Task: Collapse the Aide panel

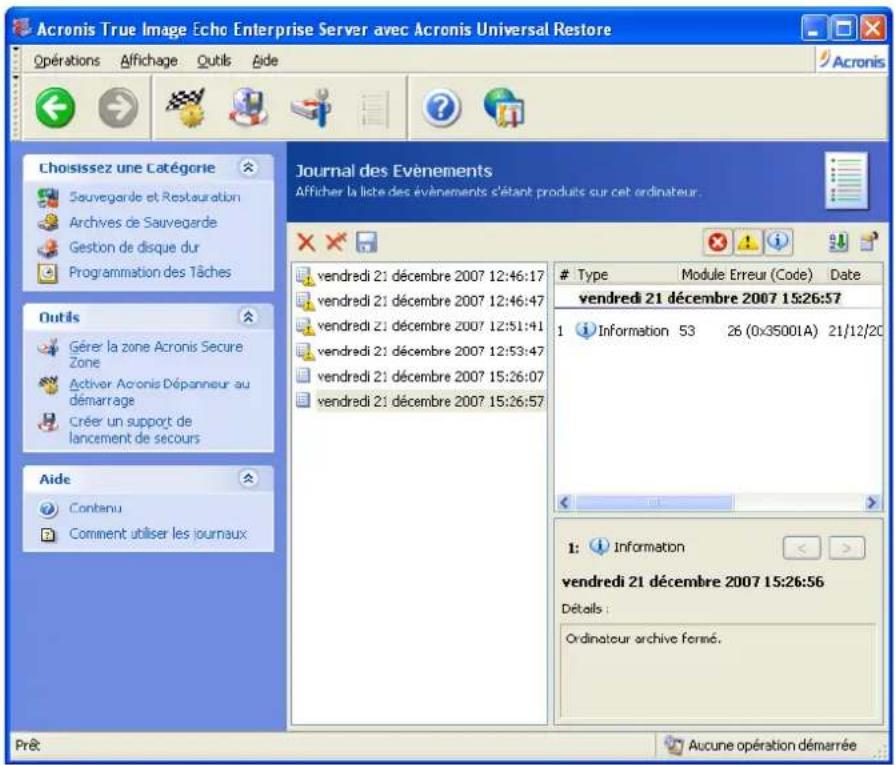Action: (248, 478)
